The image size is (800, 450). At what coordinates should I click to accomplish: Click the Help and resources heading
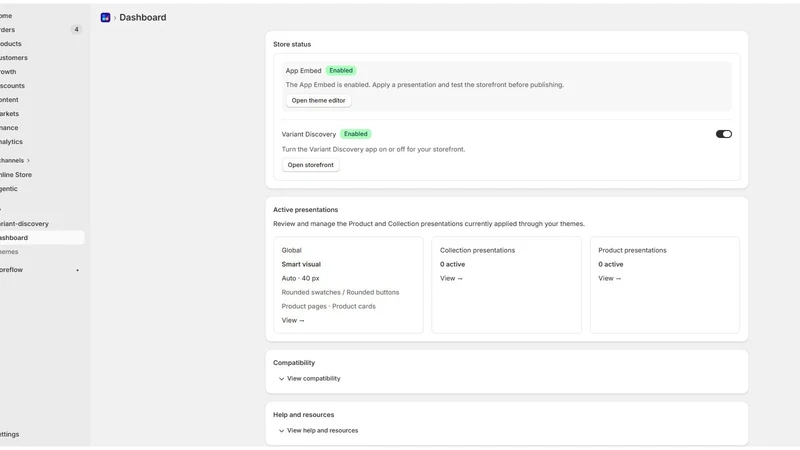click(304, 415)
